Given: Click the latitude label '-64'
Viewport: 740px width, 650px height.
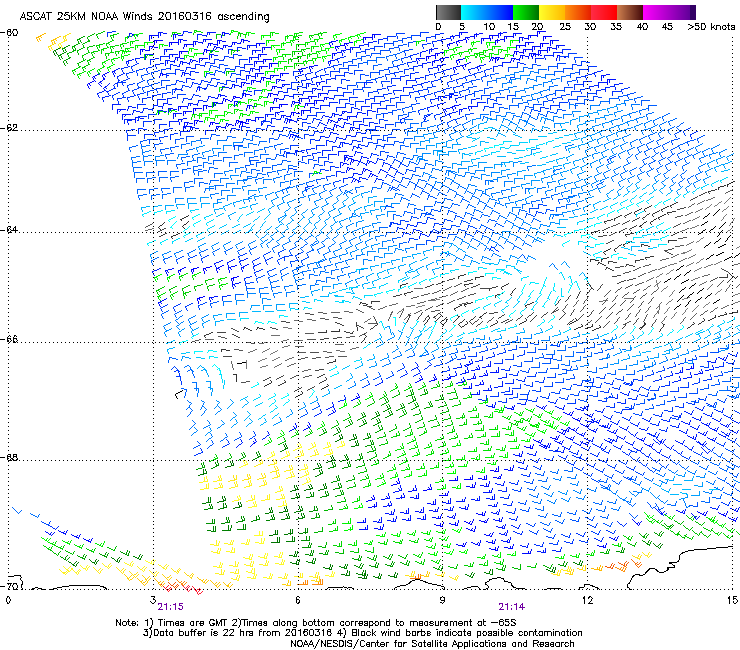Looking at the screenshot, I should pyautogui.click(x=10, y=230).
